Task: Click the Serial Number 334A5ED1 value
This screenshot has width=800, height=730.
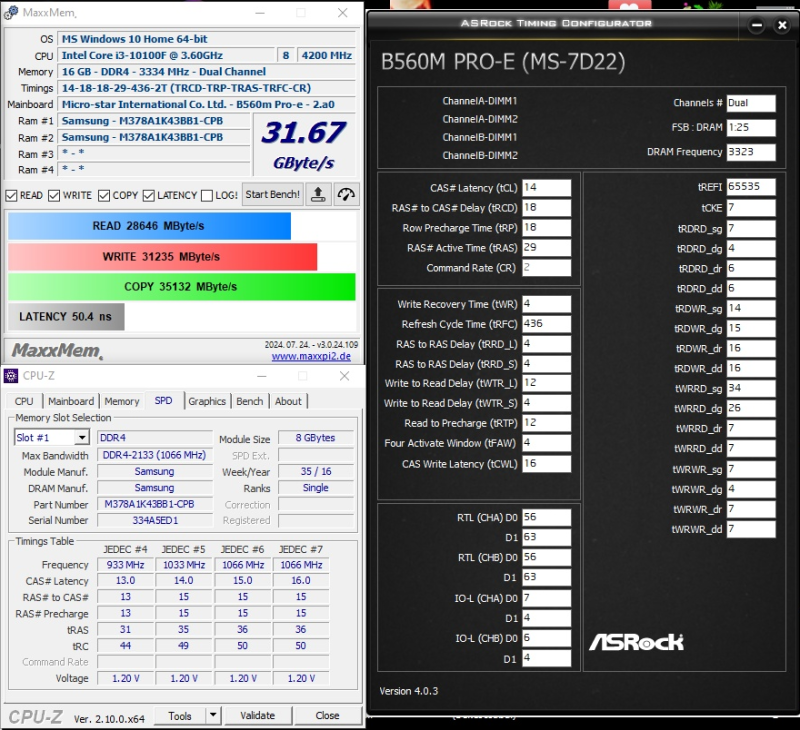Action: 155,520
